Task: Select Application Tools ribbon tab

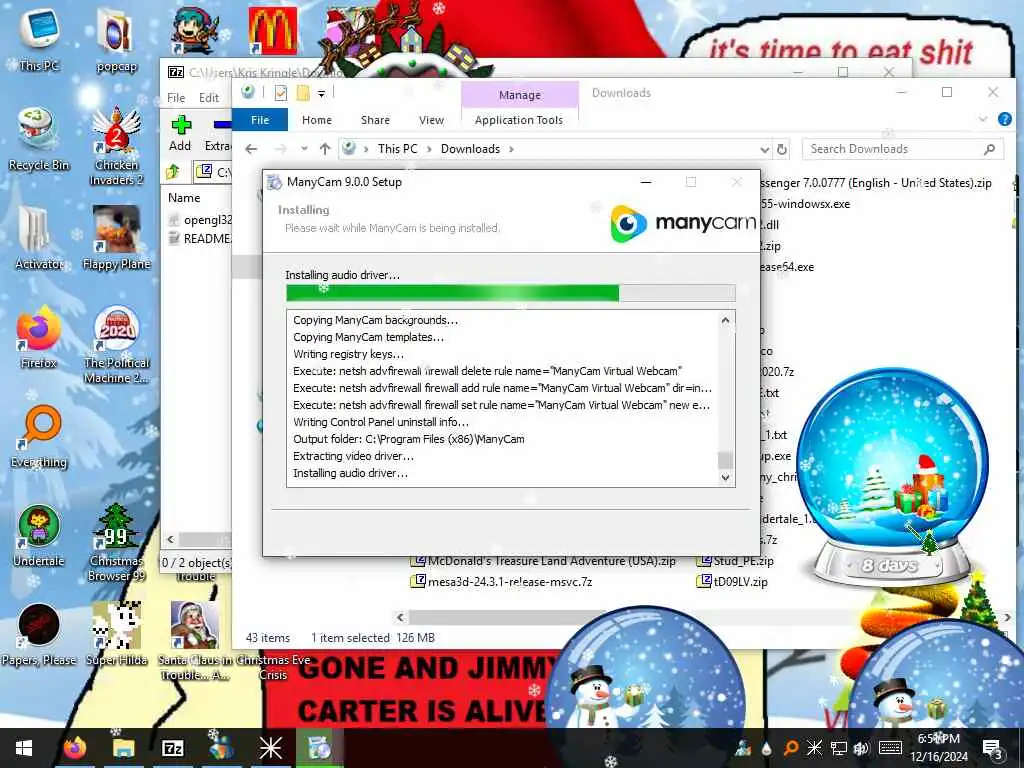Action: coord(519,120)
